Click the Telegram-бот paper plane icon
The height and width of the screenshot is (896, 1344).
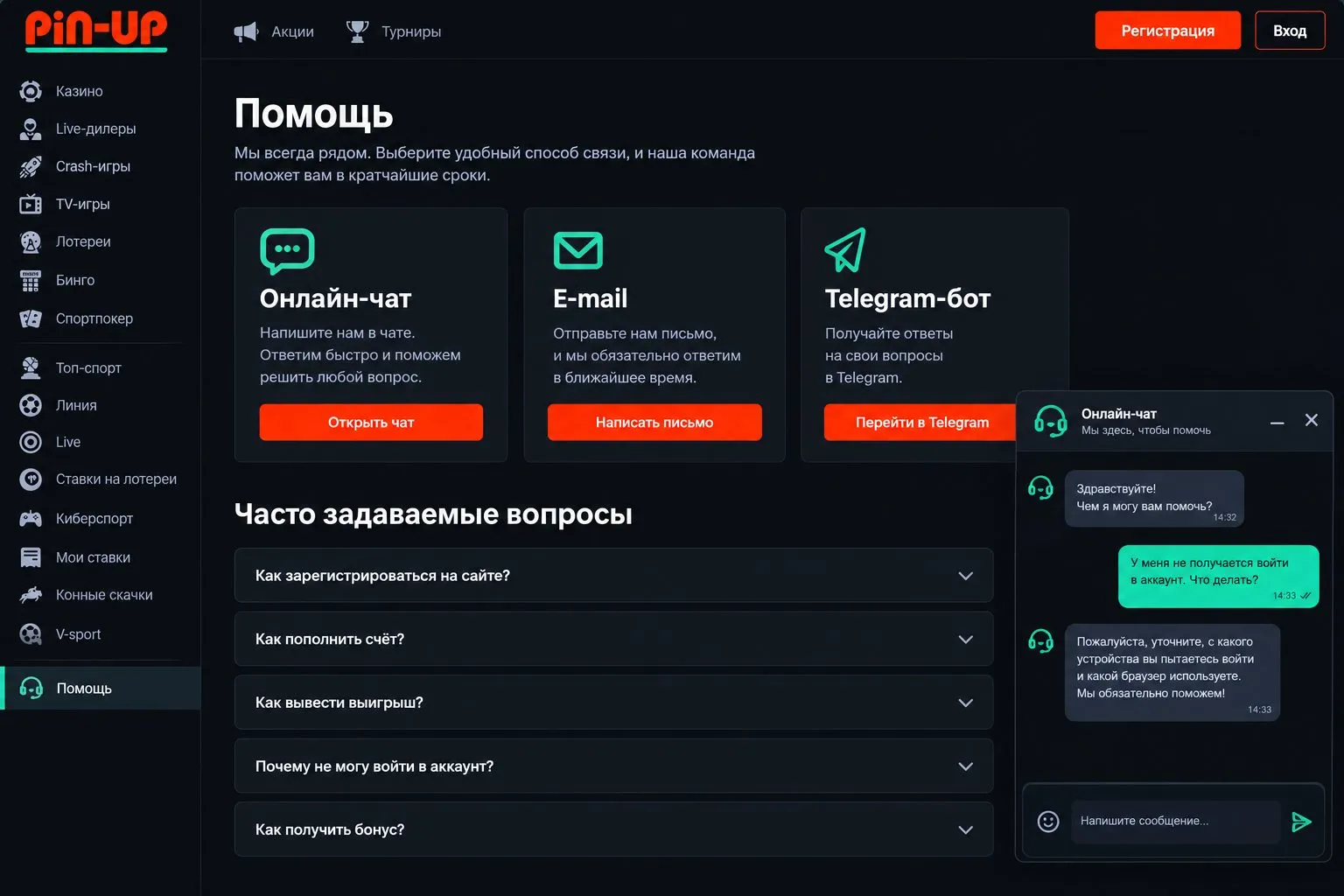pyautogui.click(x=845, y=250)
